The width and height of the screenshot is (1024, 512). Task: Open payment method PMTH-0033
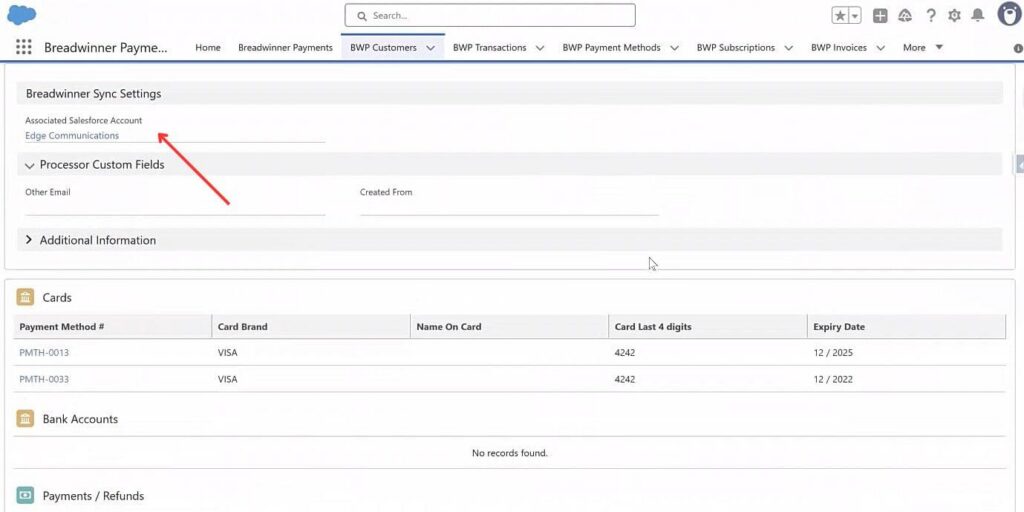(x=44, y=379)
